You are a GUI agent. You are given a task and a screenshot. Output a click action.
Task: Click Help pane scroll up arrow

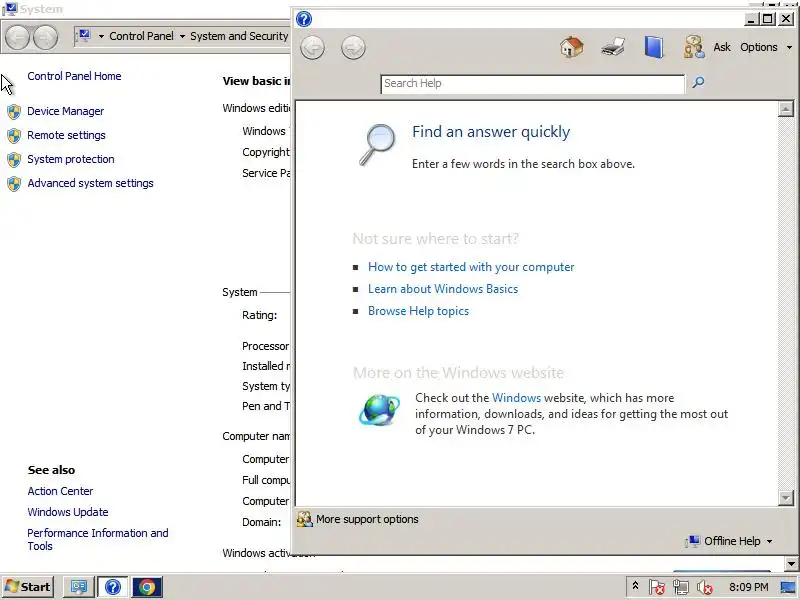coord(786,109)
